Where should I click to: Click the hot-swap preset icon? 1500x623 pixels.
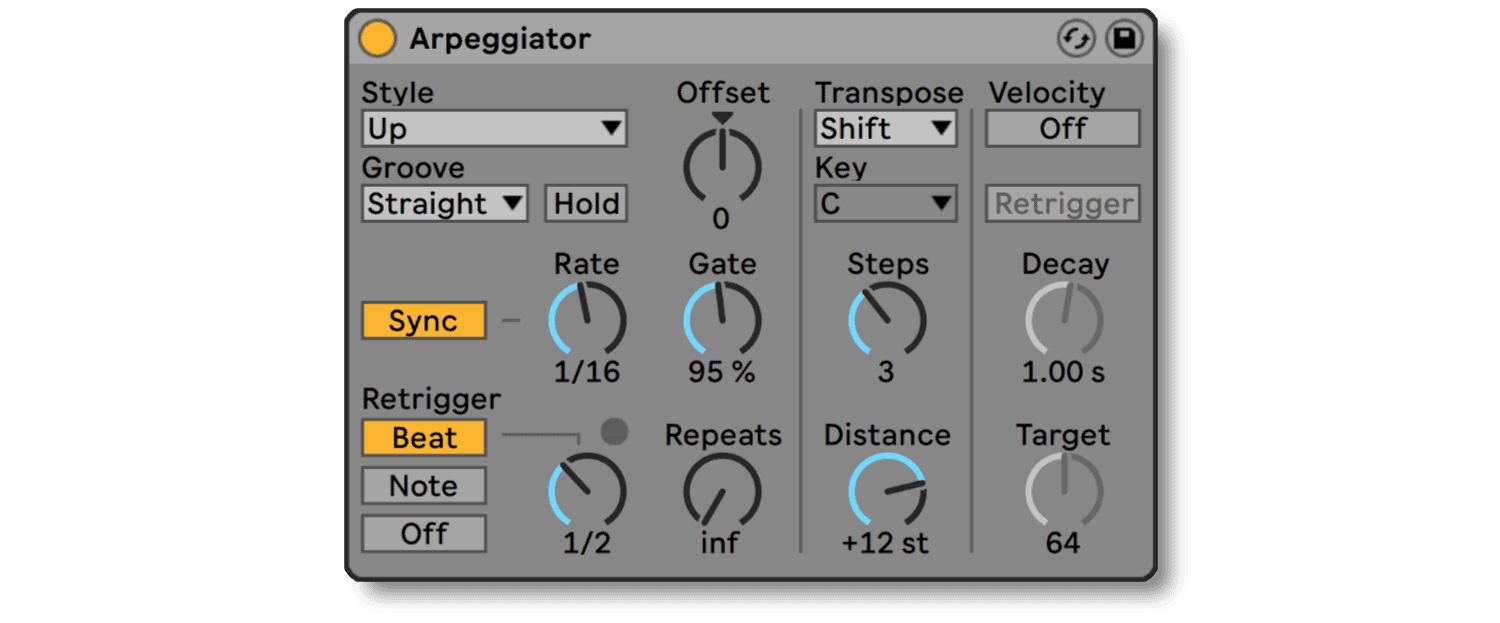coord(1076,39)
